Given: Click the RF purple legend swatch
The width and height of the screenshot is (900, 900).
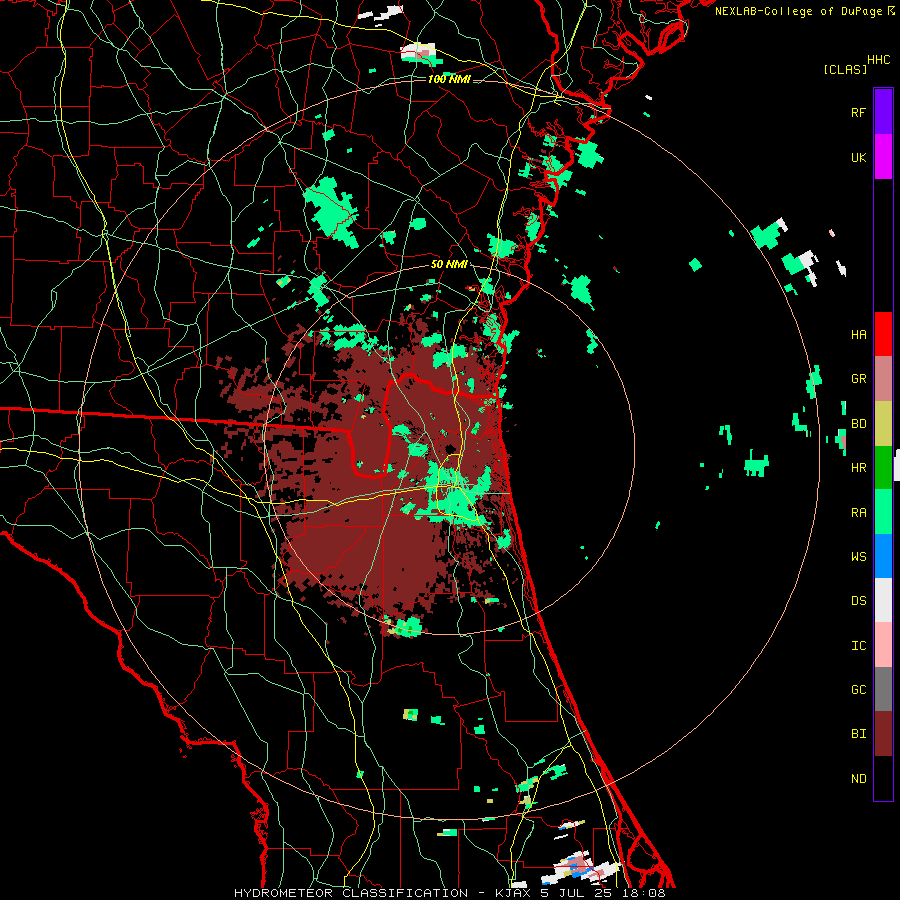Looking at the screenshot, I should coord(883,112).
